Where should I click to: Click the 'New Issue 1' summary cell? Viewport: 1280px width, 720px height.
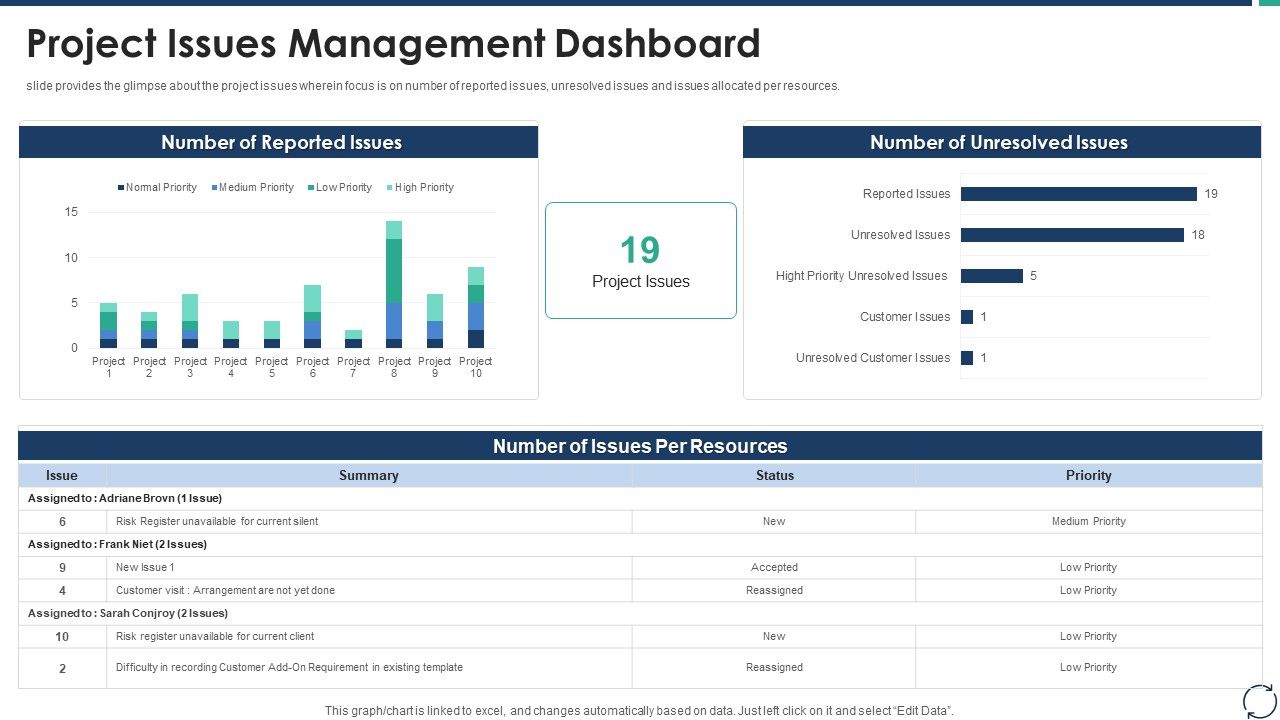[369, 567]
